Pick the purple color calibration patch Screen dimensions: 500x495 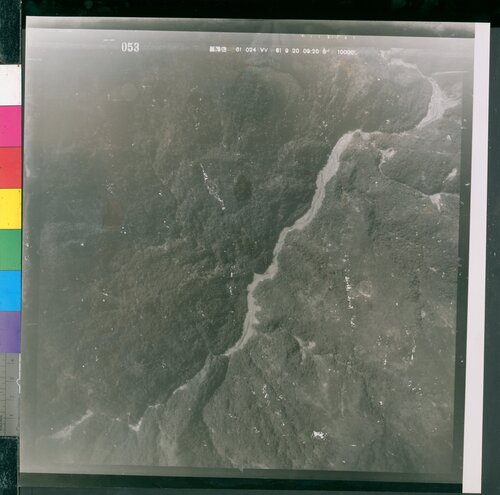point(10,332)
